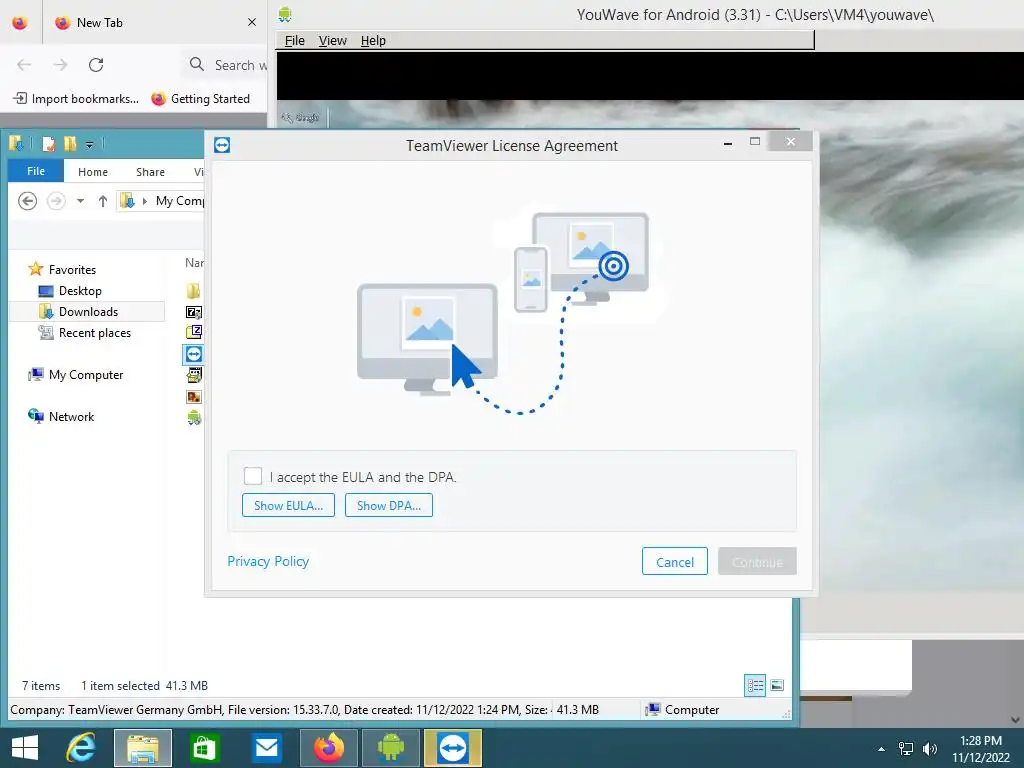Click the Firefox search address field

226,65
